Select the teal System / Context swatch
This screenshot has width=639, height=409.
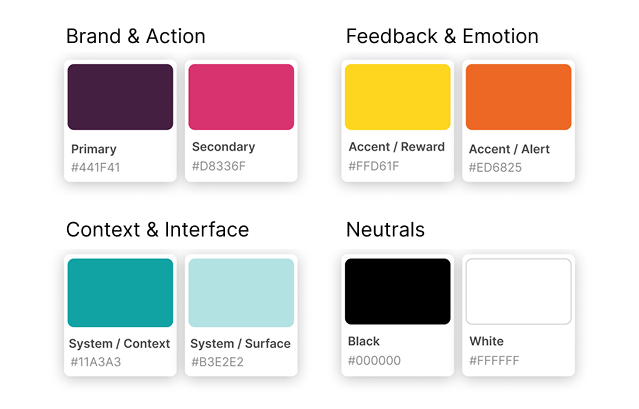120,292
